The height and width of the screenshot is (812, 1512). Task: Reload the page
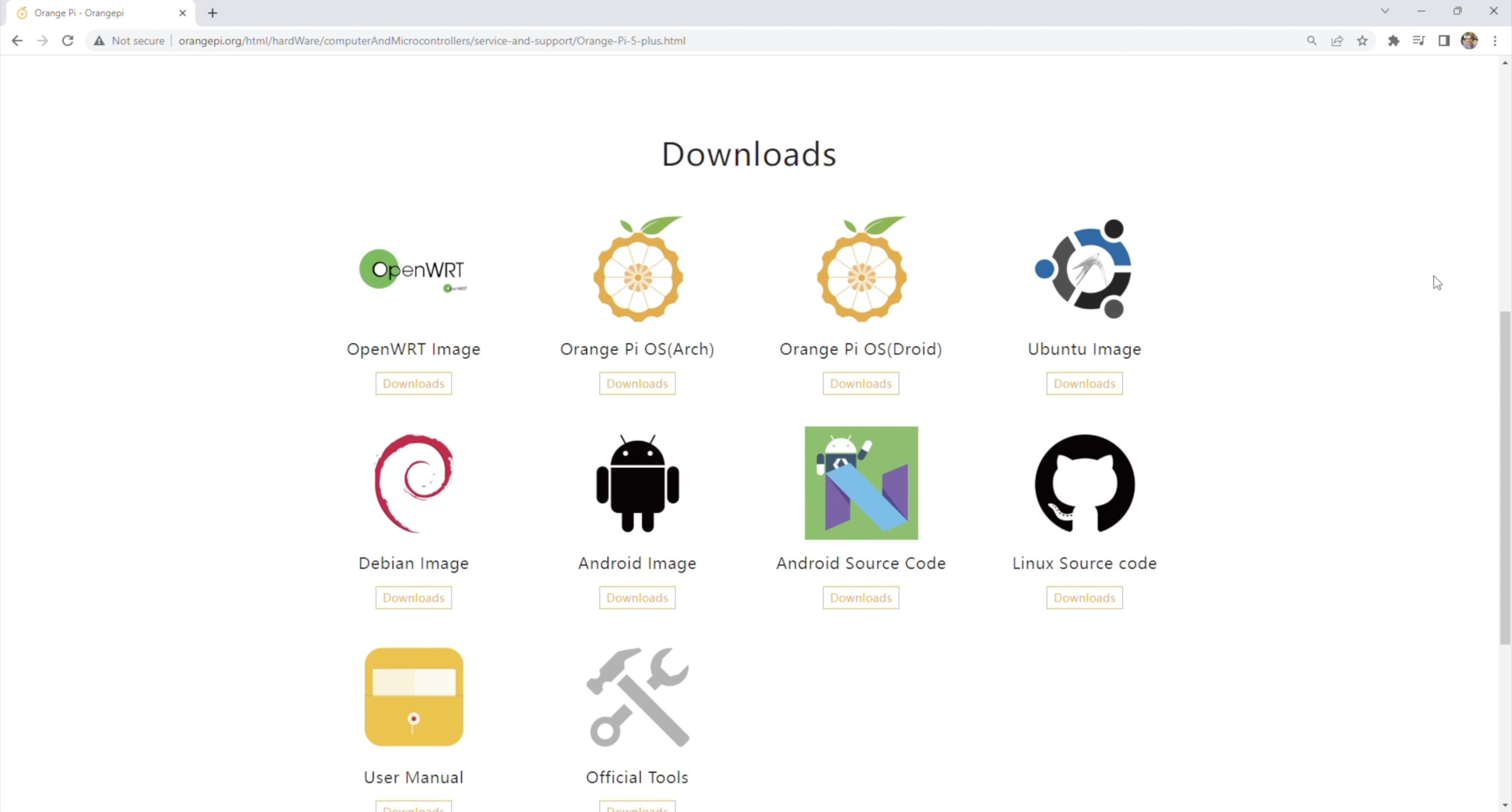click(x=68, y=41)
